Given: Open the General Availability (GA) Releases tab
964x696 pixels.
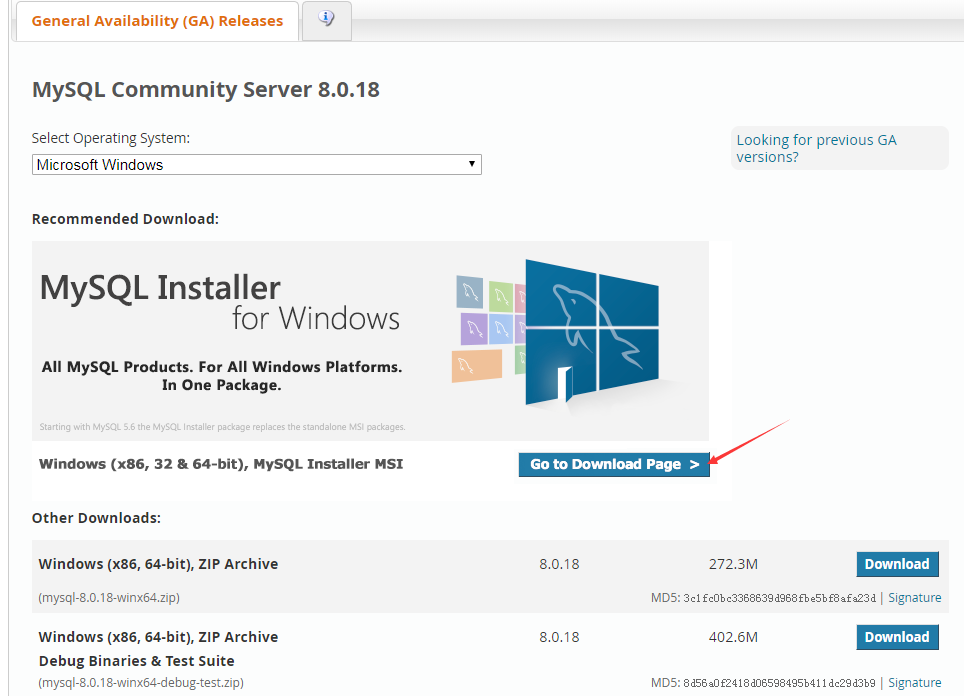Looking at the screenshot, I should (x=157, y=22).
